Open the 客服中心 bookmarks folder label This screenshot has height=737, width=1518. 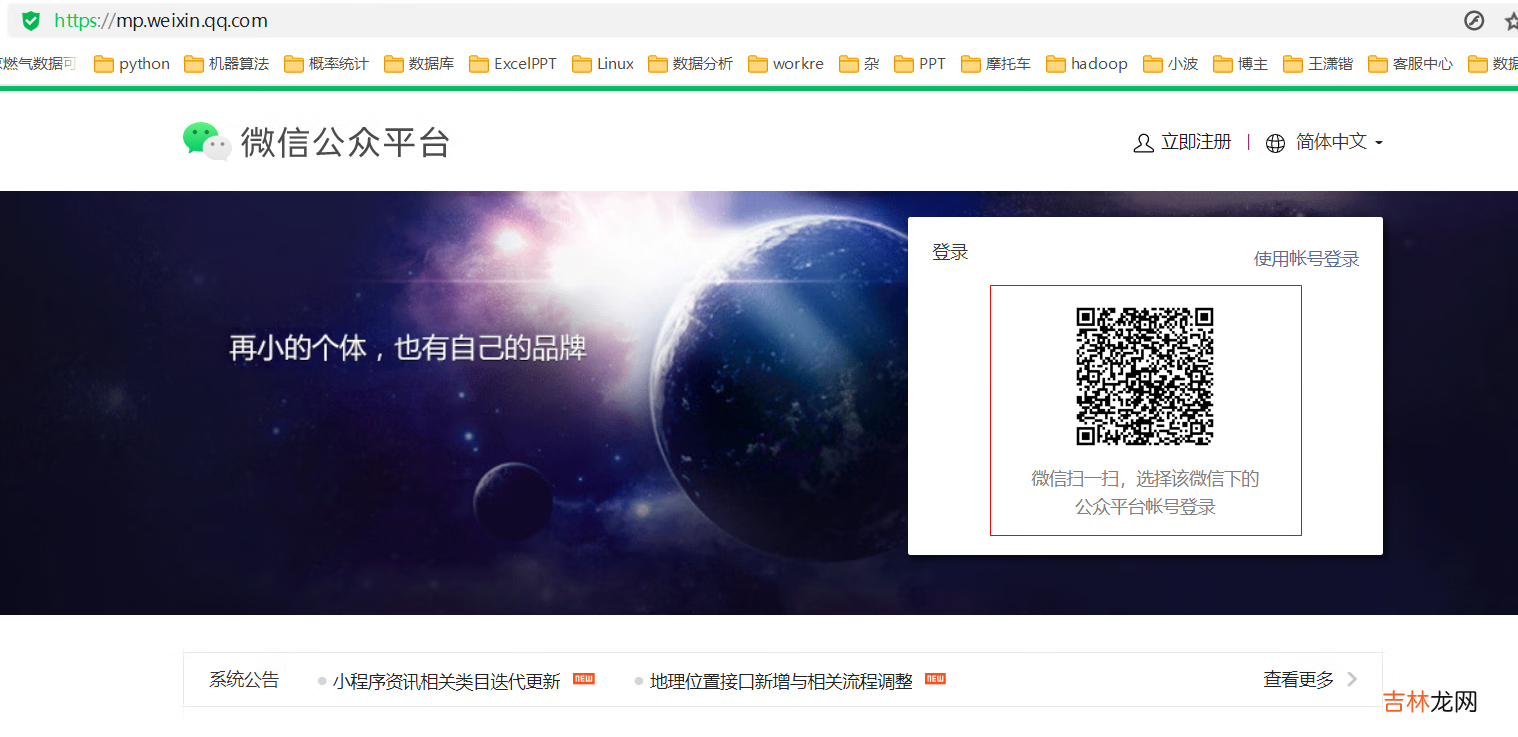tap(1423, 64)
